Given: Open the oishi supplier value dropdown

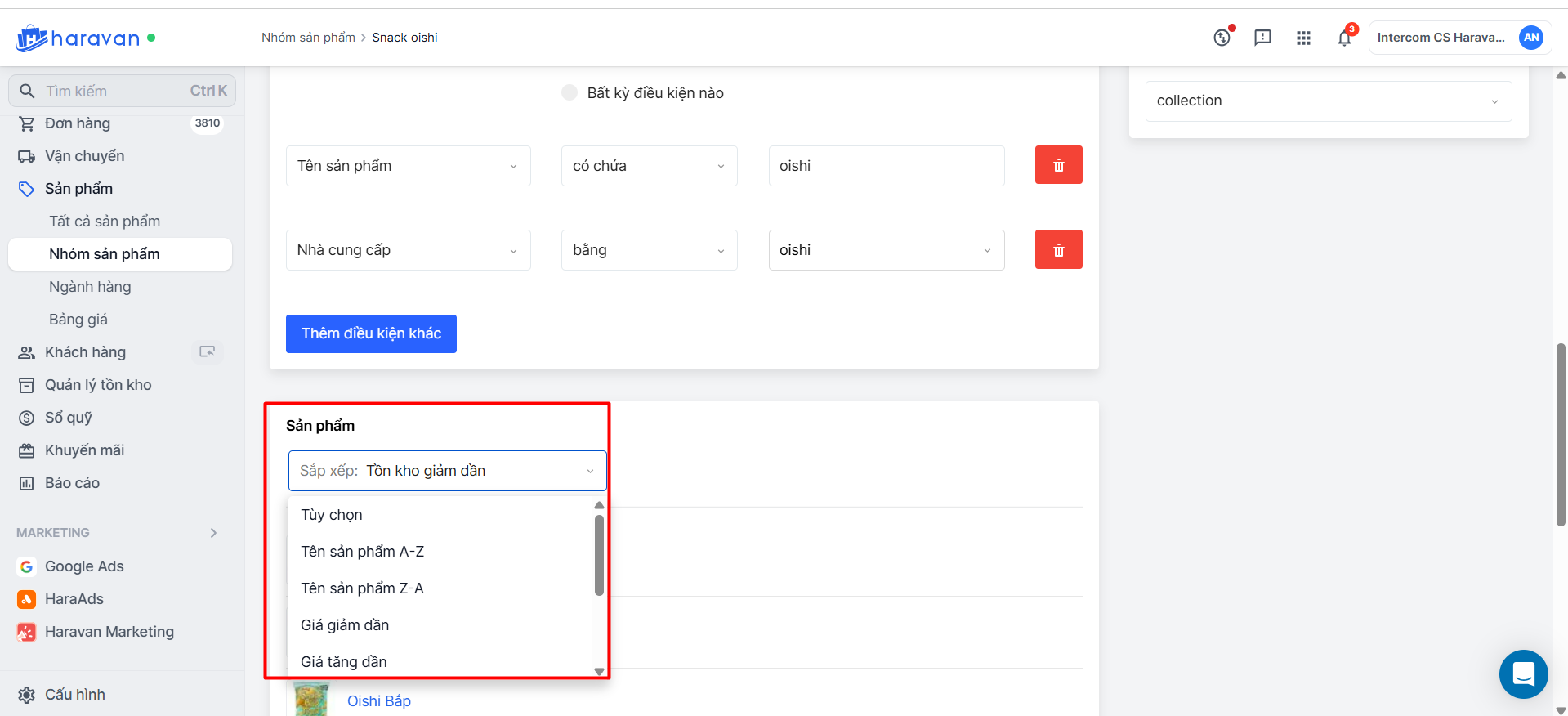Looking at the screenshot, I should click(x=887, y=250).
